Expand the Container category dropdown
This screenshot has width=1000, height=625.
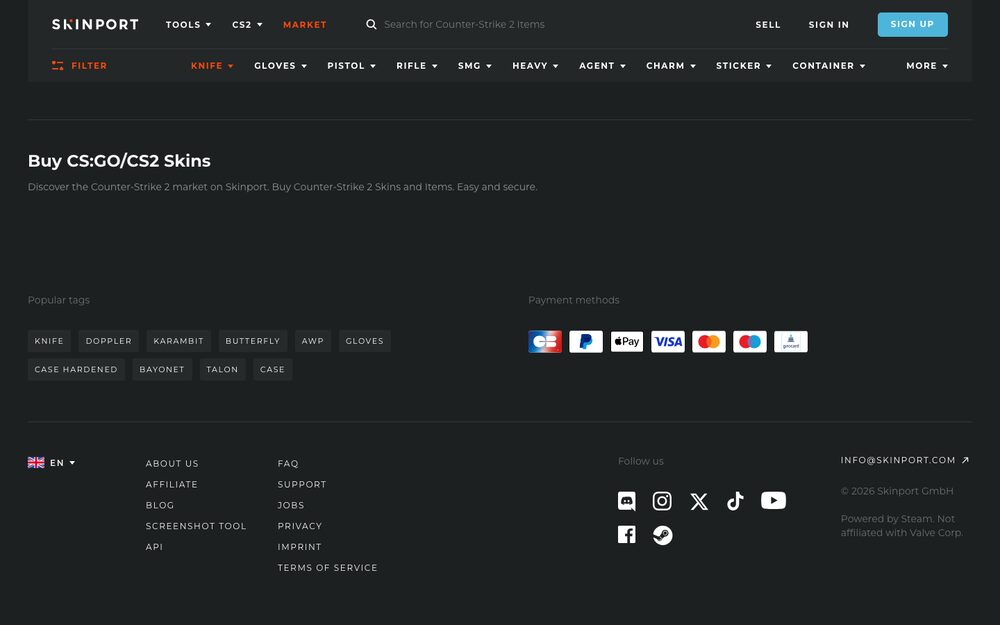point(829,66)
